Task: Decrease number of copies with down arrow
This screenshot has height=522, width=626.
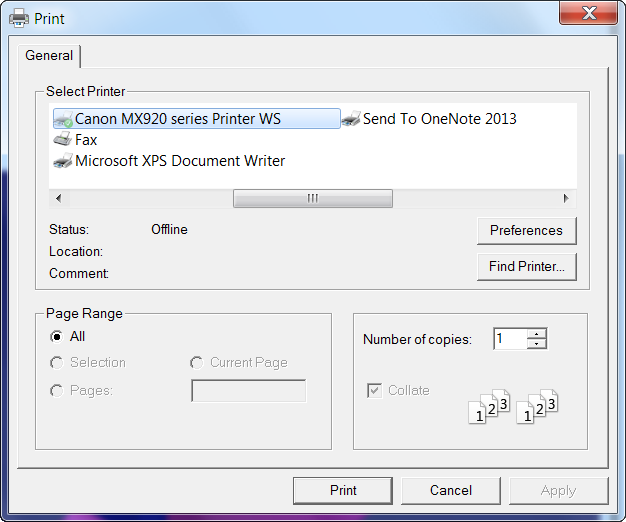Action: [537, 344]
